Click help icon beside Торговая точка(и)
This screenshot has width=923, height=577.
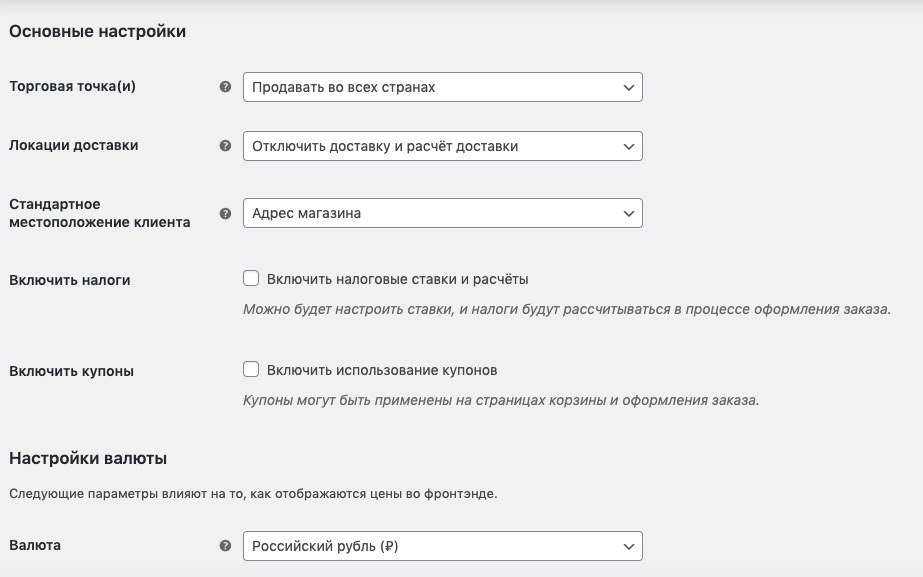(225, 87)
